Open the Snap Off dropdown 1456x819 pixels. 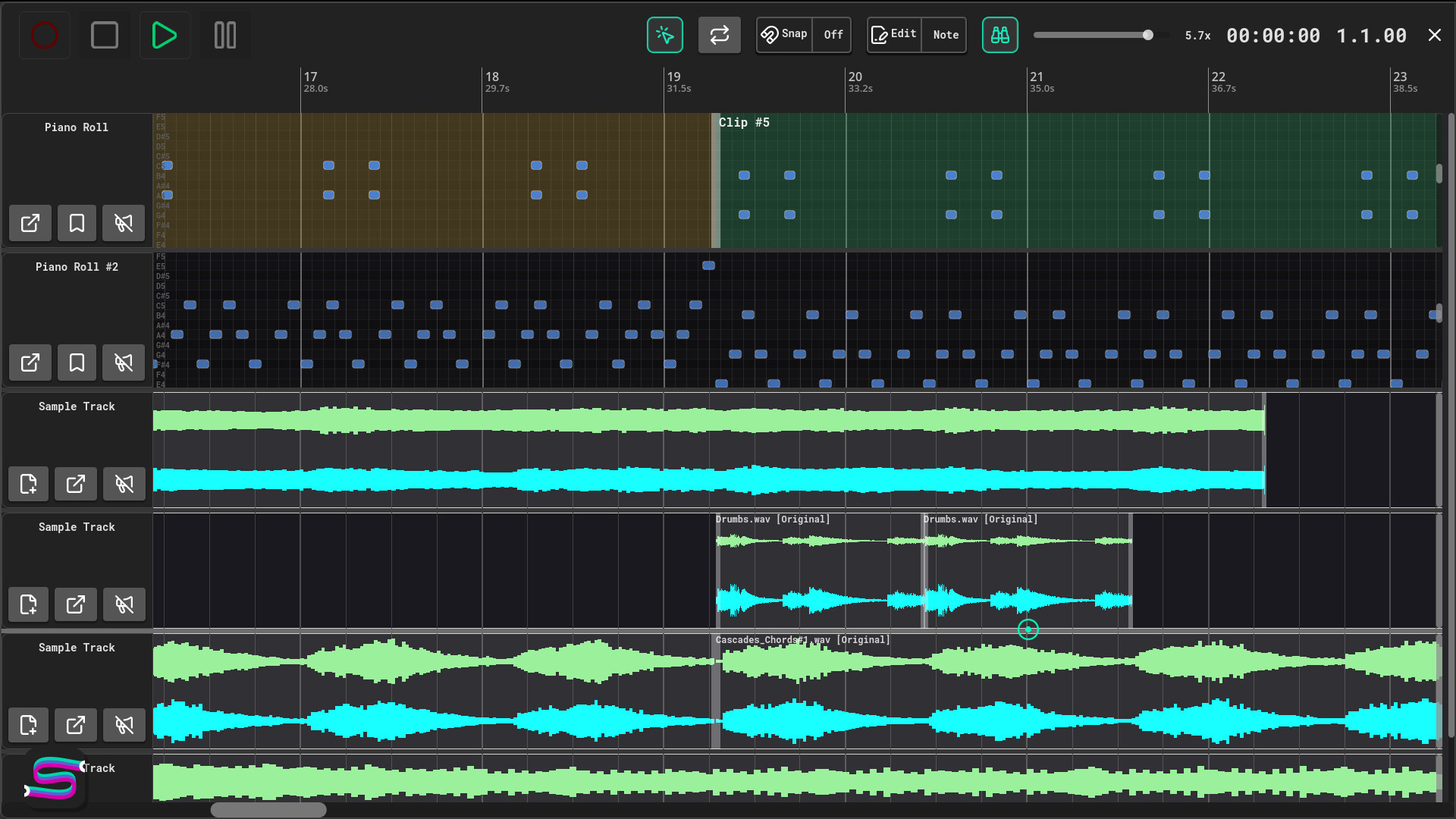pyautogui.click(x=833, y=35)
